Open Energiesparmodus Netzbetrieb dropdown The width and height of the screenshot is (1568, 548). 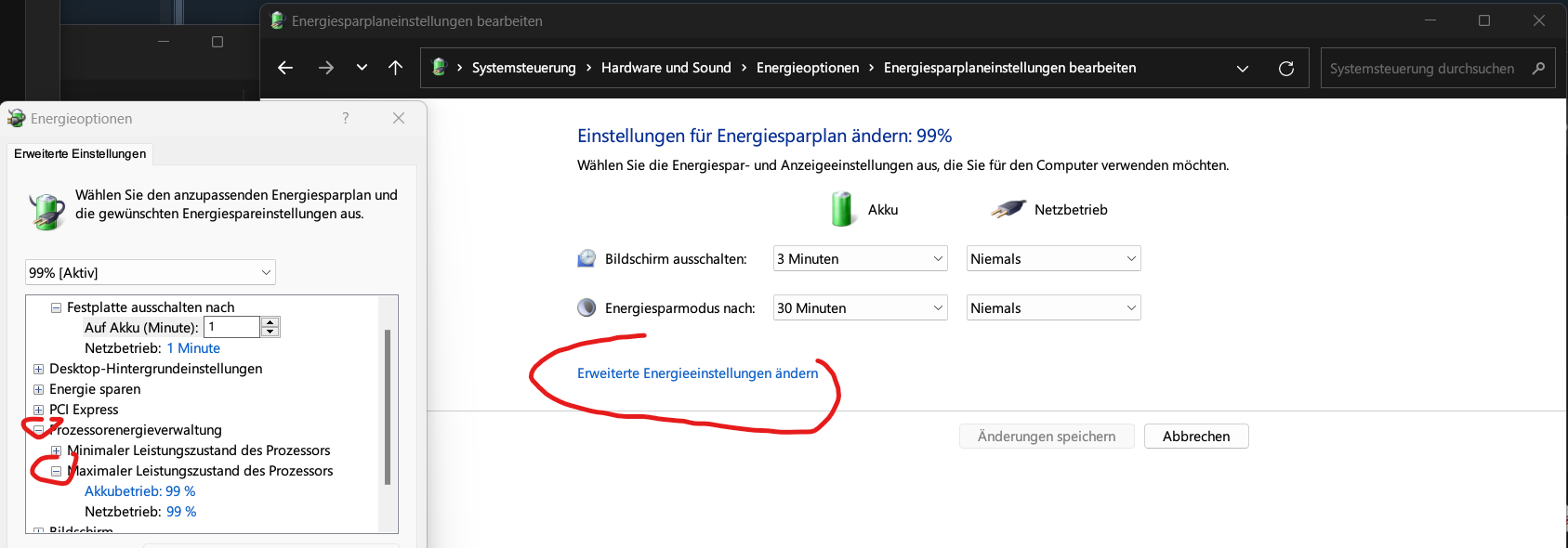pos(1053,308)
